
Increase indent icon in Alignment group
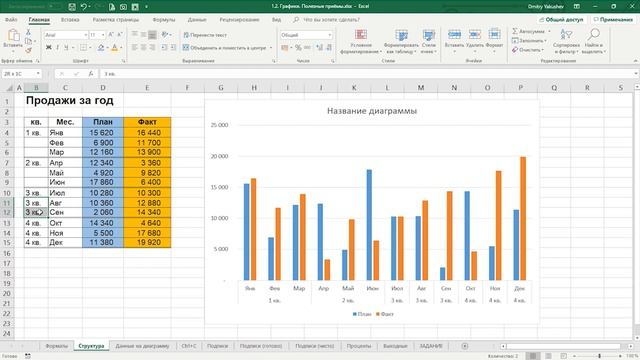pos(173,48)
